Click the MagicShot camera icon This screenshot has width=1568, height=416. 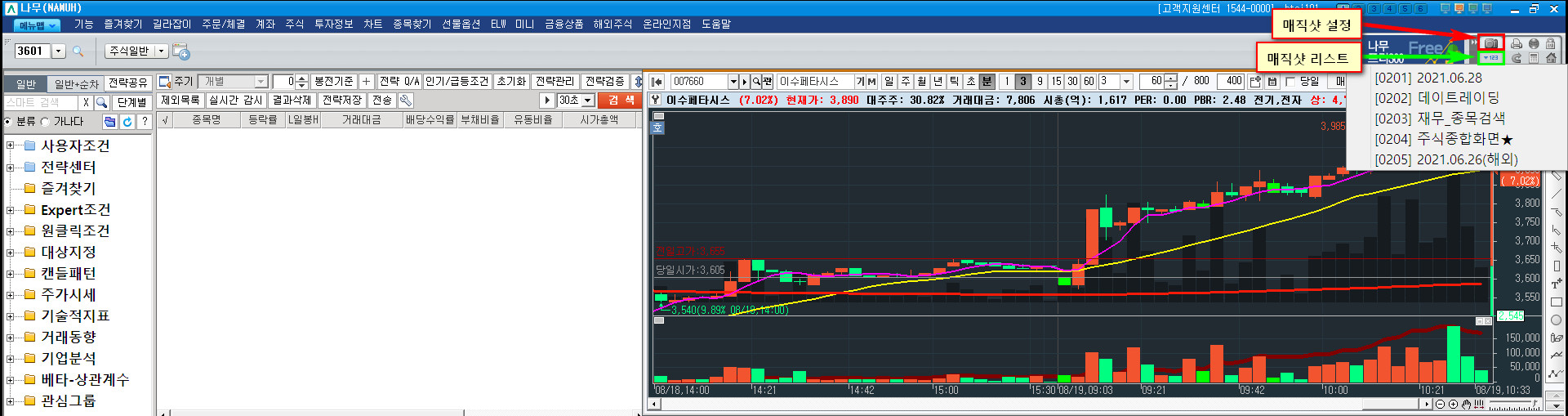(1490, 43)
